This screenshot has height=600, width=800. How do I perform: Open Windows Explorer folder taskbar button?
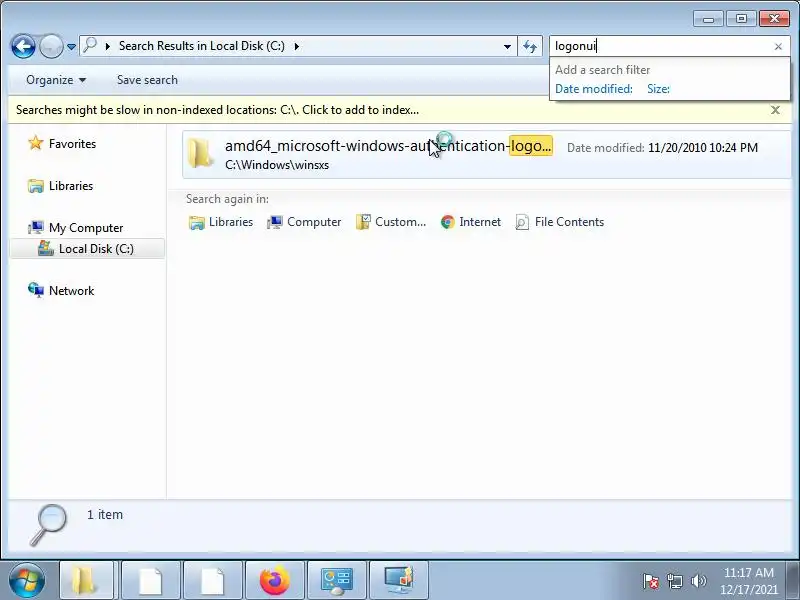pos(86,580)
